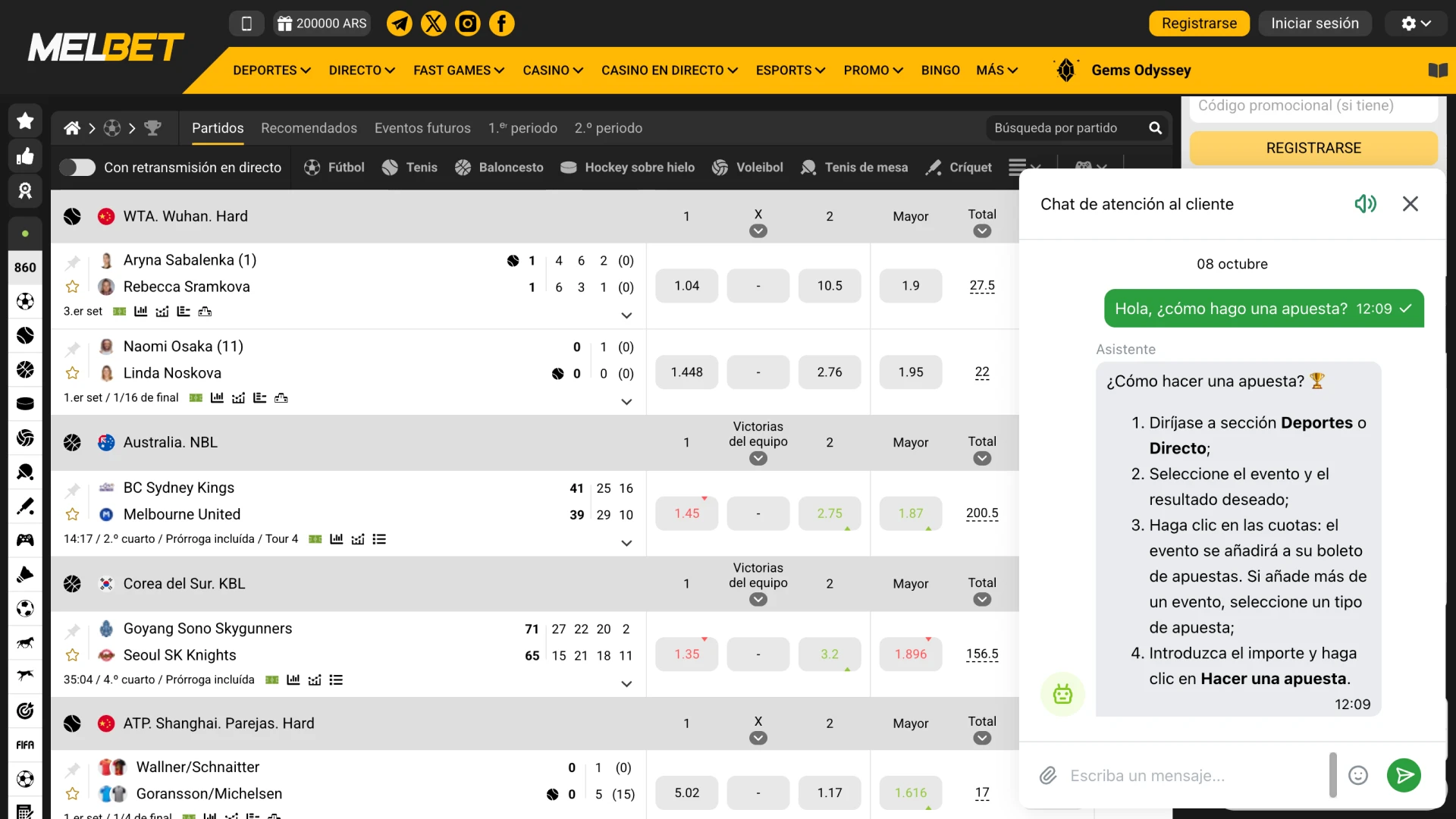This screenshot has width=1456, height=819.
Task: Open the settings gear dropdown
Action: click(1415, 24)
